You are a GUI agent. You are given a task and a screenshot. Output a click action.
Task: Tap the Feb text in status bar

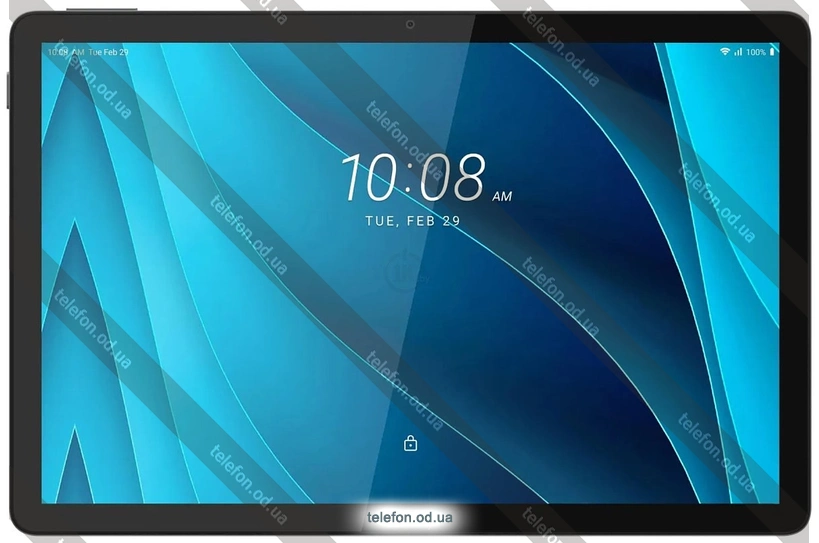[x=110, y=51]
